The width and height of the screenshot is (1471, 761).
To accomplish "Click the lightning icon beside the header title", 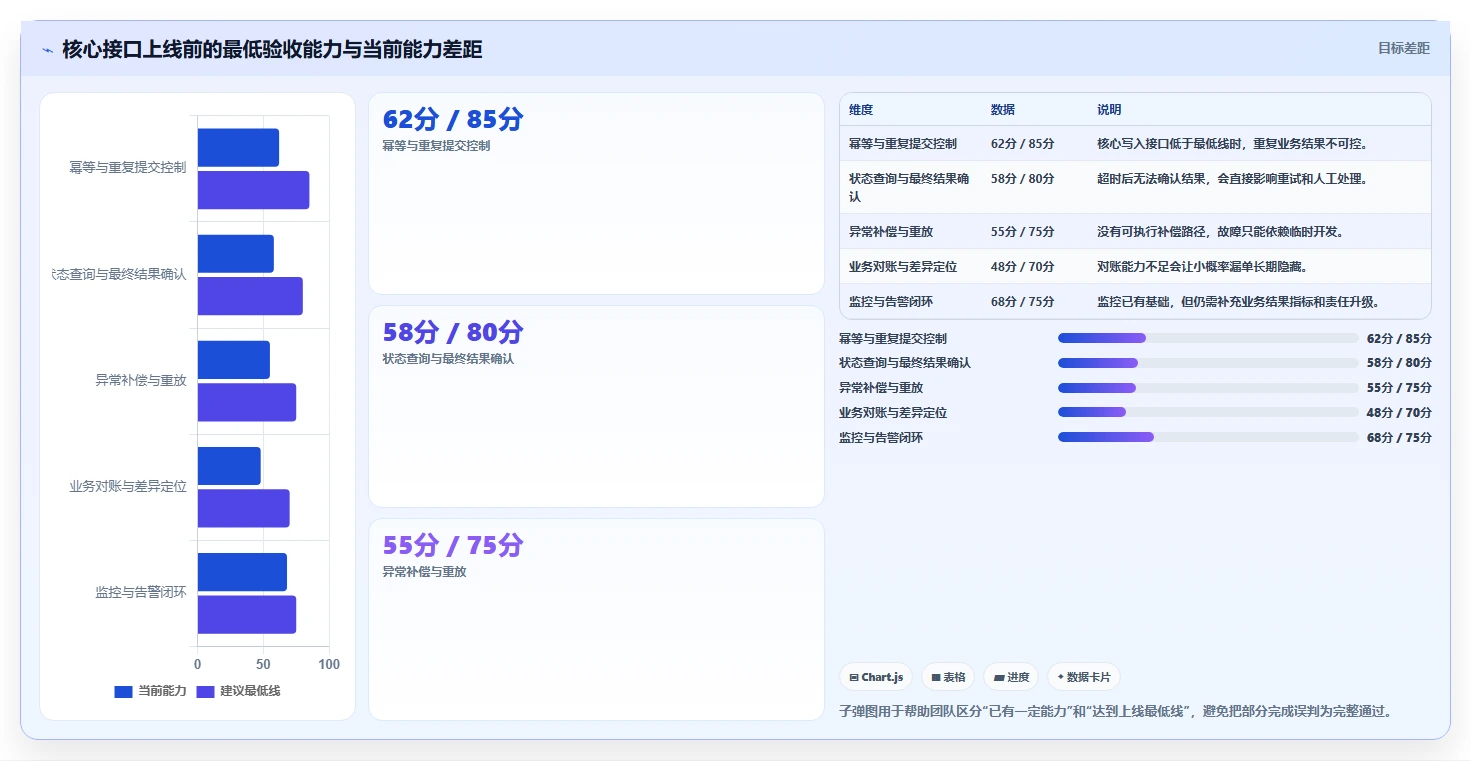I will coord(47,50).
